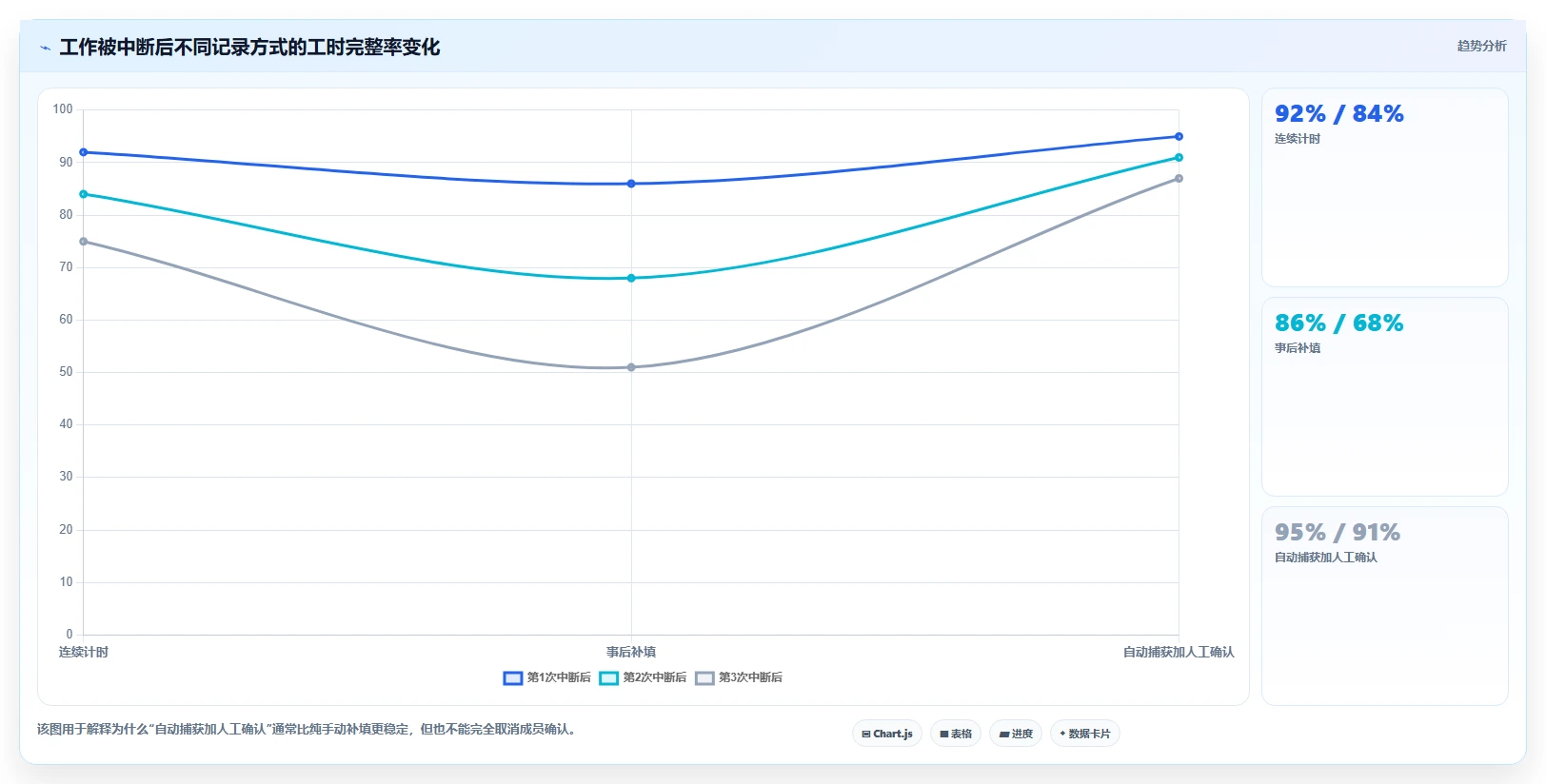Click the 表格 chip
The width and height of the screenshot is (1546, 784).
click(956, 734)
